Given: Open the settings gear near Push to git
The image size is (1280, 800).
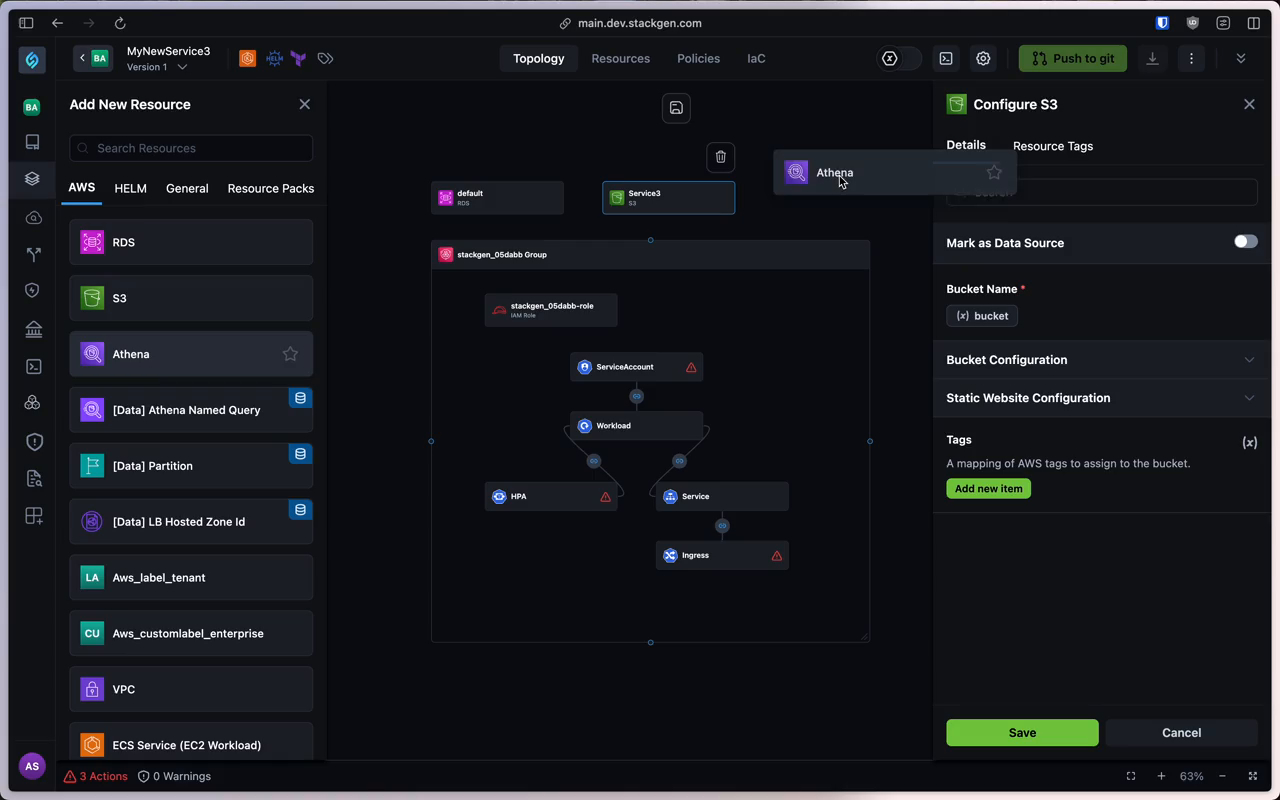Looking at the screenshot, I should click(983, 58).
